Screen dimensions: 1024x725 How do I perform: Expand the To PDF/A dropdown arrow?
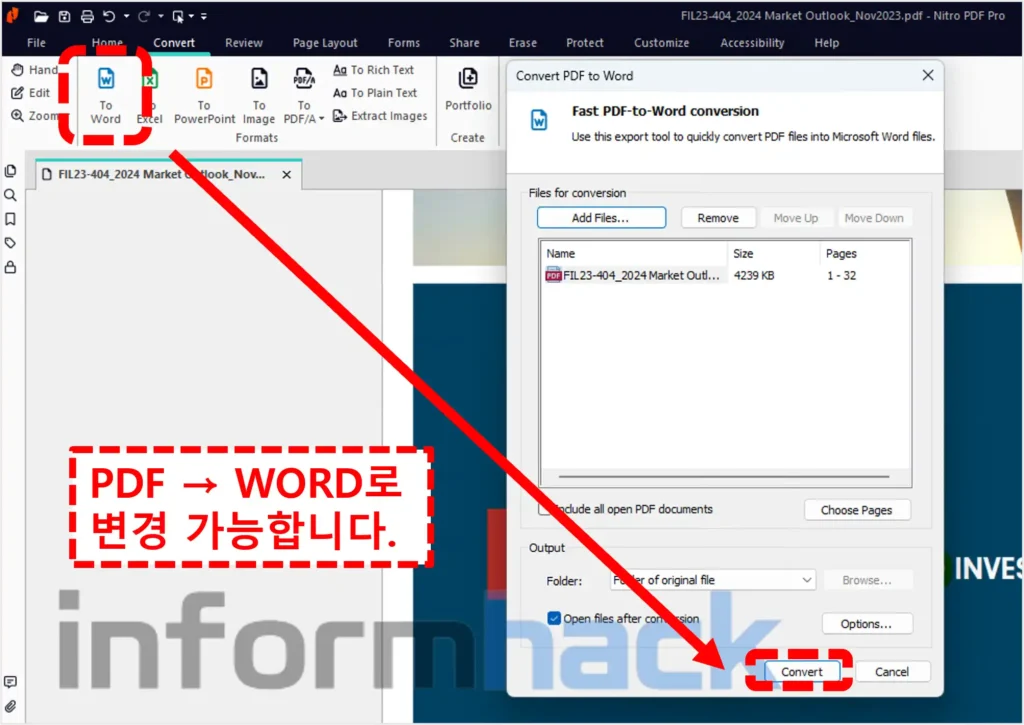tap(321, 118)
